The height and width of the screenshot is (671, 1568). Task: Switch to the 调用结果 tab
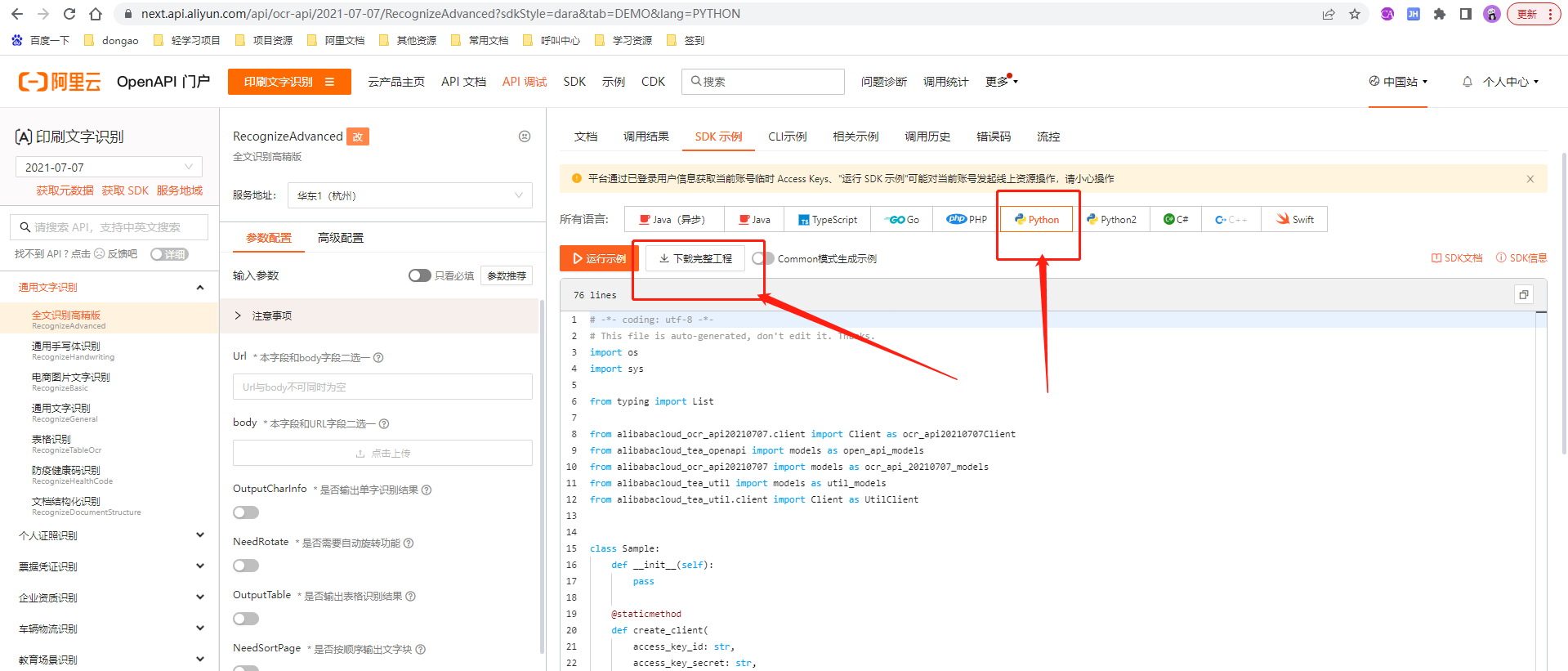coord(646,136)
